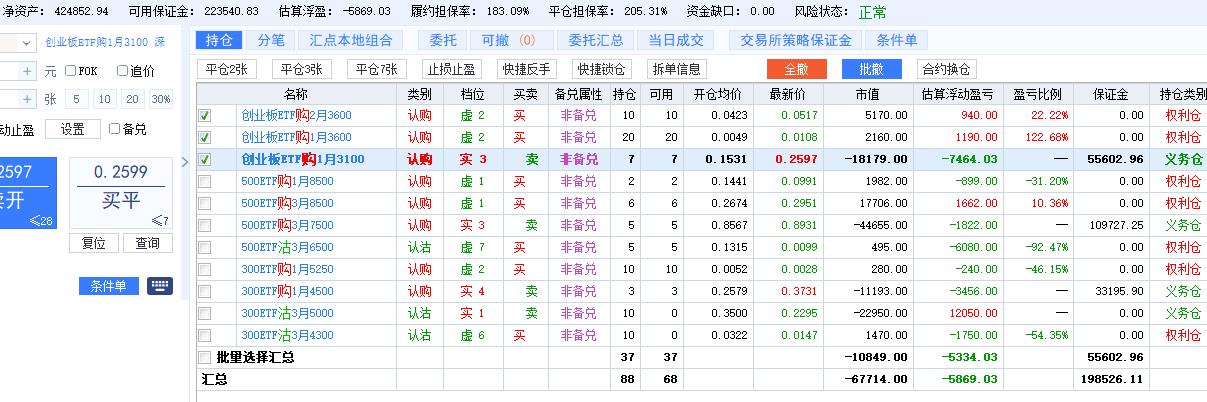Enable the 备兑 checkbox

114,129
